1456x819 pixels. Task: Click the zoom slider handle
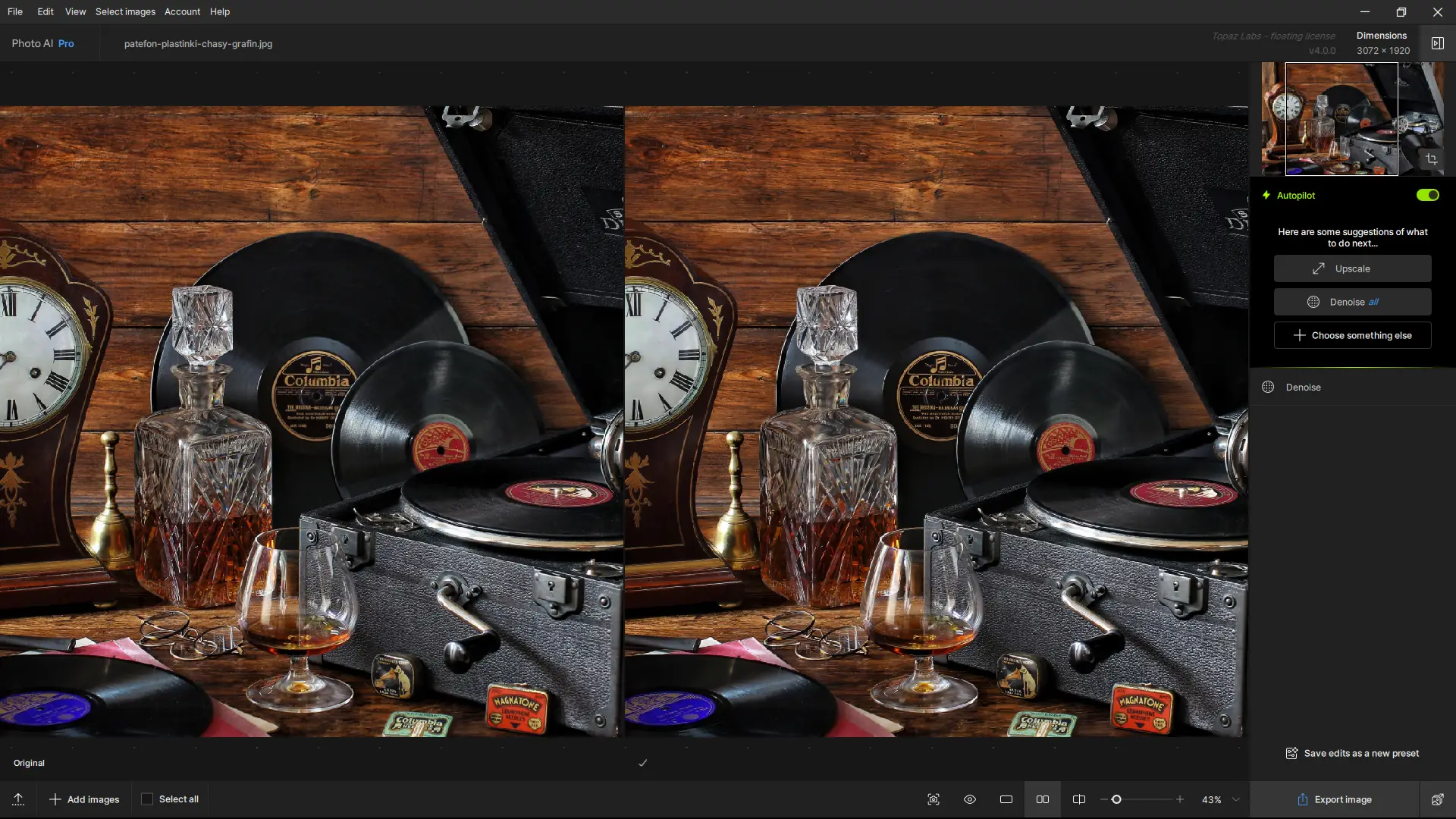(1116, 799)
